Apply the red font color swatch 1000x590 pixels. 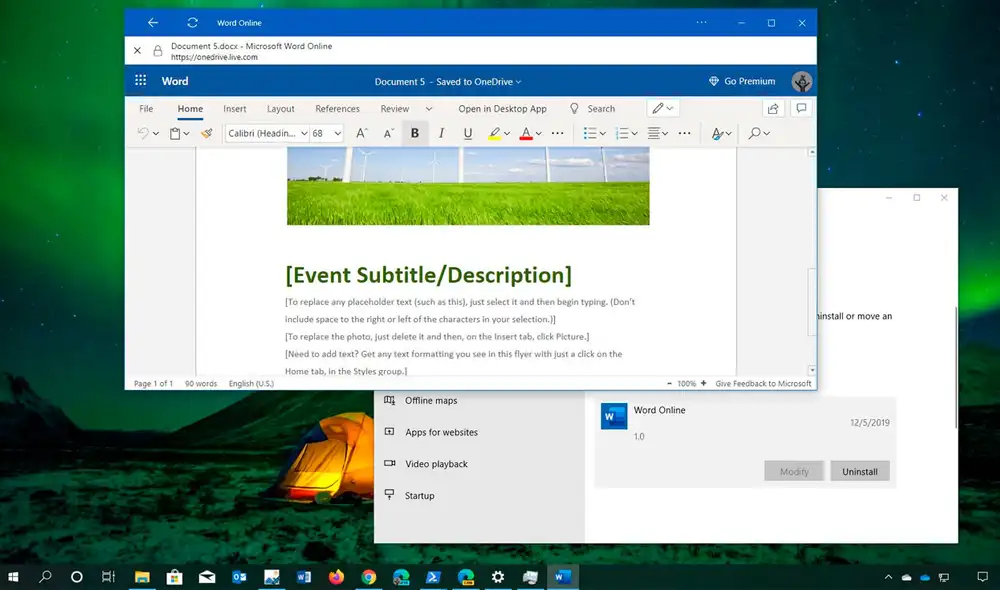(525, 133)
